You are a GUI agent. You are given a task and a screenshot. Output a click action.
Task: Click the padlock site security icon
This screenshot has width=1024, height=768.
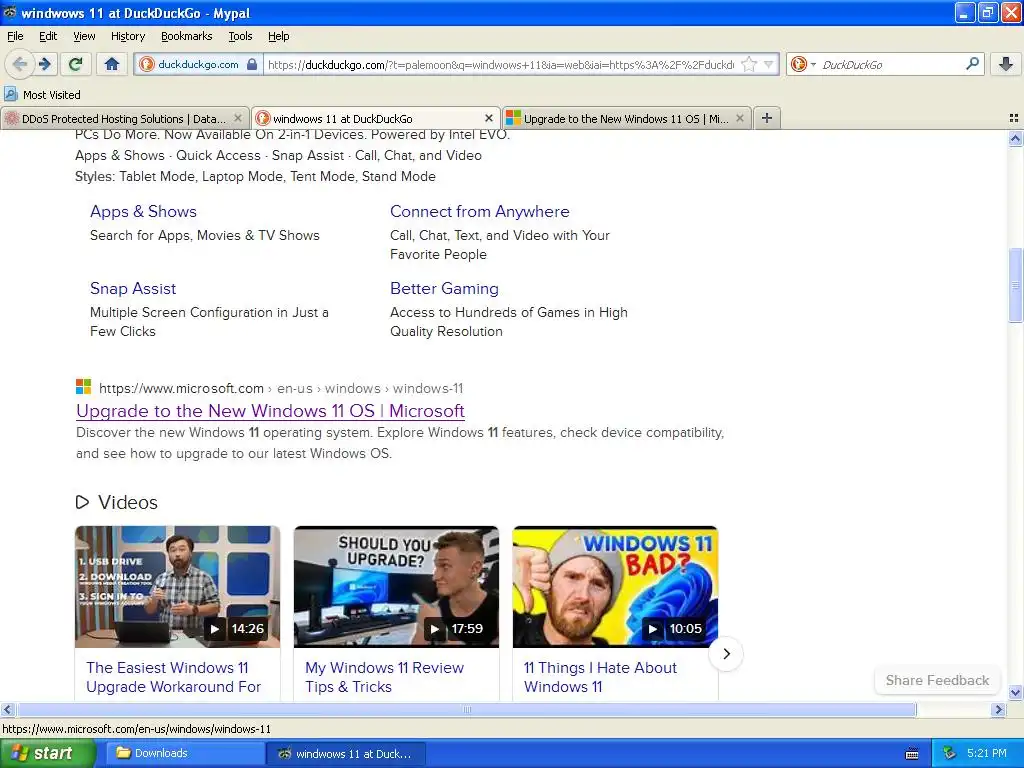[x=252, y=64]
